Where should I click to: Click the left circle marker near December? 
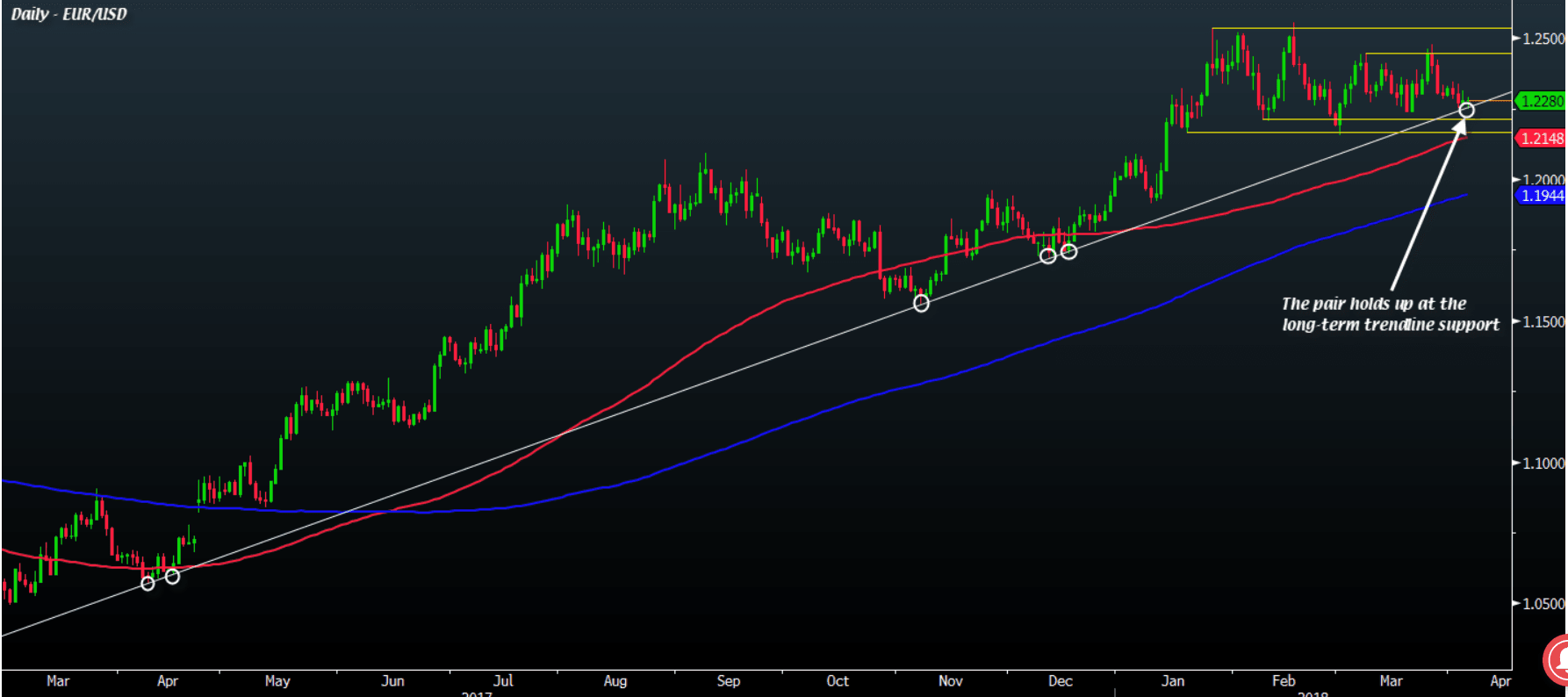(1047, 256)
